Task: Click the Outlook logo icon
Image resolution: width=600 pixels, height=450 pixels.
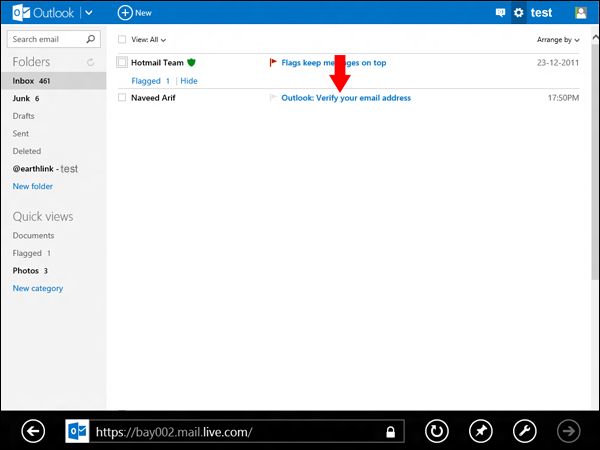Action: (21, 13)
